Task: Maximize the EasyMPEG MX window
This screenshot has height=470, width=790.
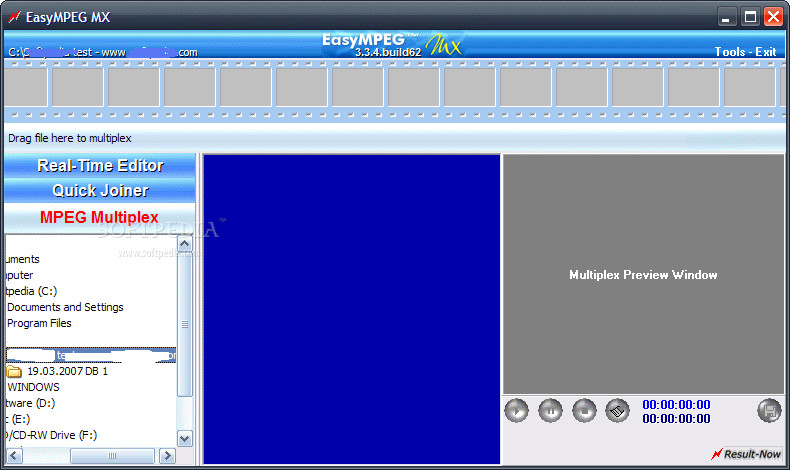Action: (x=750, y=17)
